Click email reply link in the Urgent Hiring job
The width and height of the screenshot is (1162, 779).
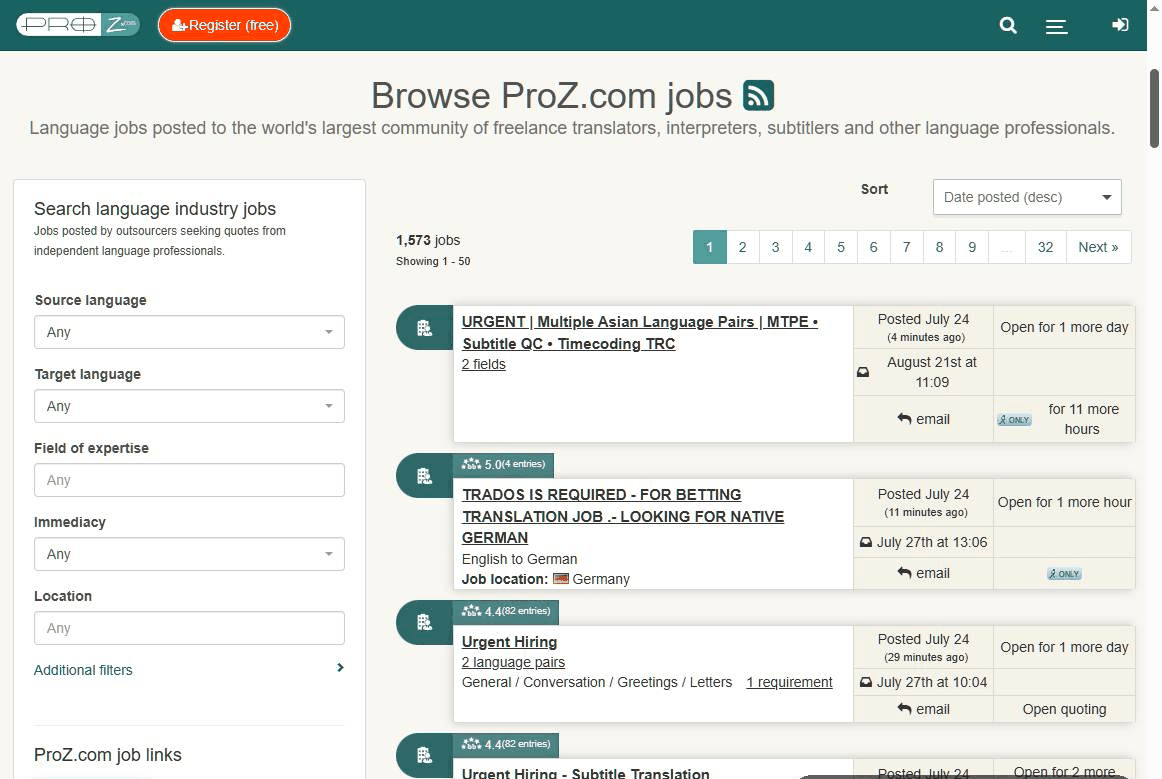point(923,709)
